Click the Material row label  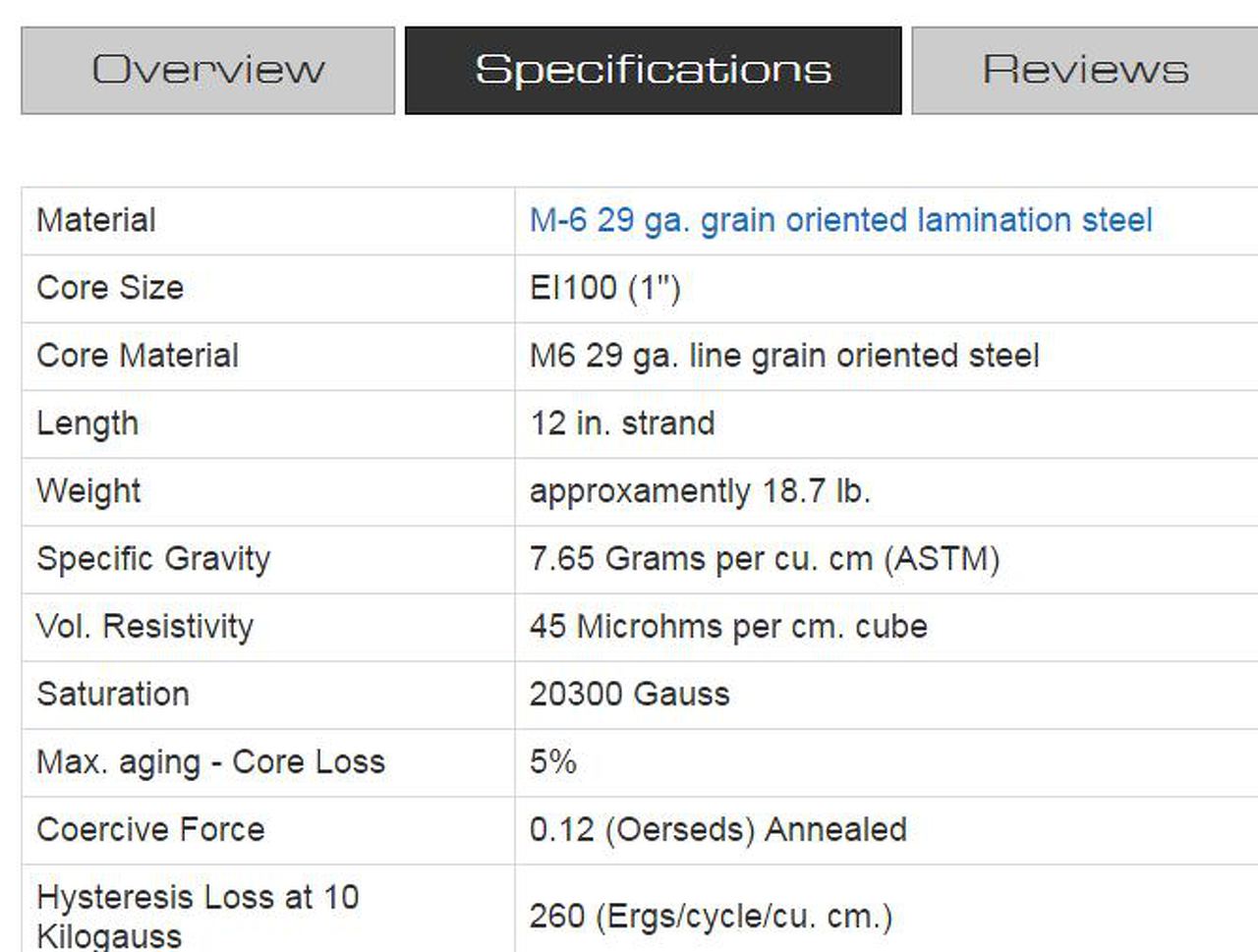pos(96,220)
